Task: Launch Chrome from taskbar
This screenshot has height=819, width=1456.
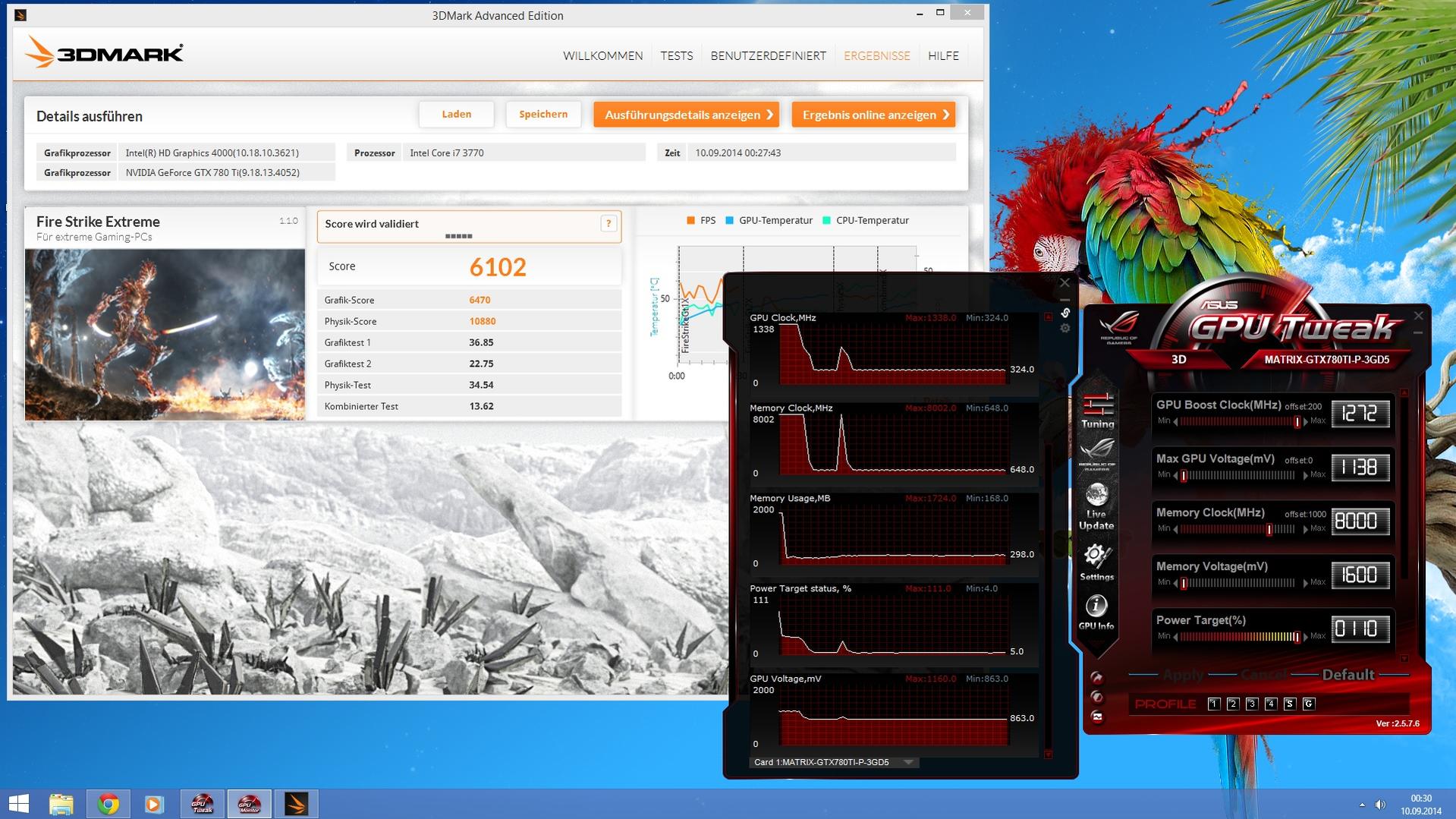Action: pos(108,804)
